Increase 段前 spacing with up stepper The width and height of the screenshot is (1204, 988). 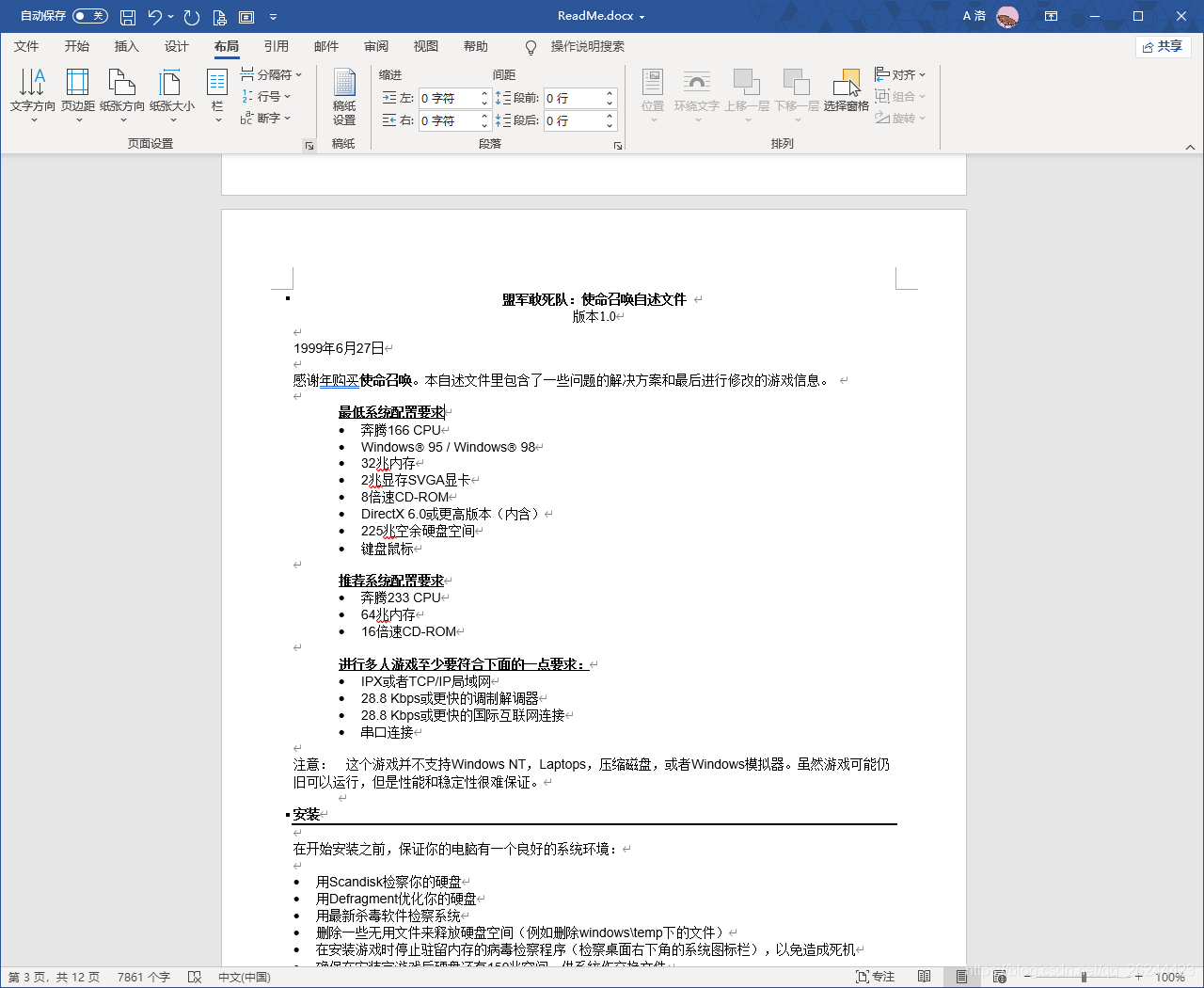coord(610,93)
